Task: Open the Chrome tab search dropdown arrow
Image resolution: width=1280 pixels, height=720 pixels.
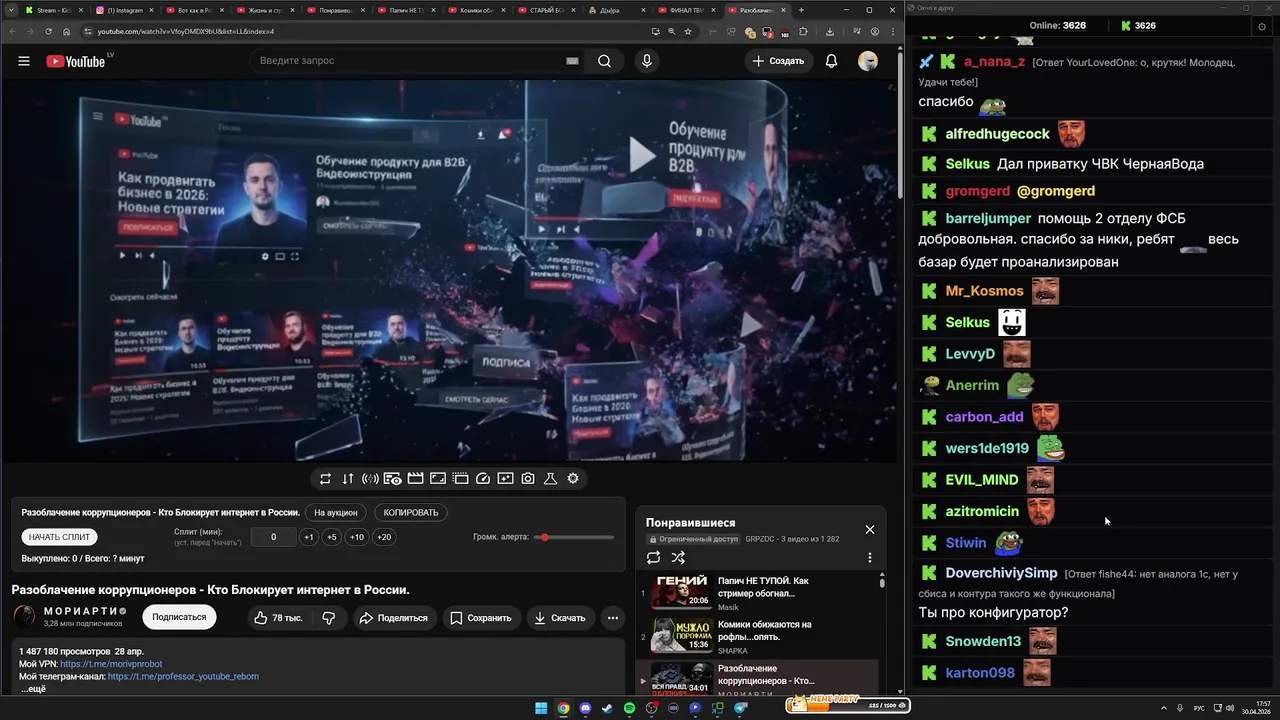Action: [x=10, y=10]
